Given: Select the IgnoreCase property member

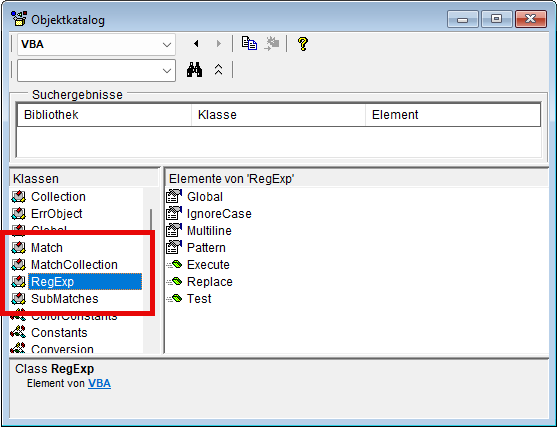Looking at the screenshot, I should click(x=219, y=214).
